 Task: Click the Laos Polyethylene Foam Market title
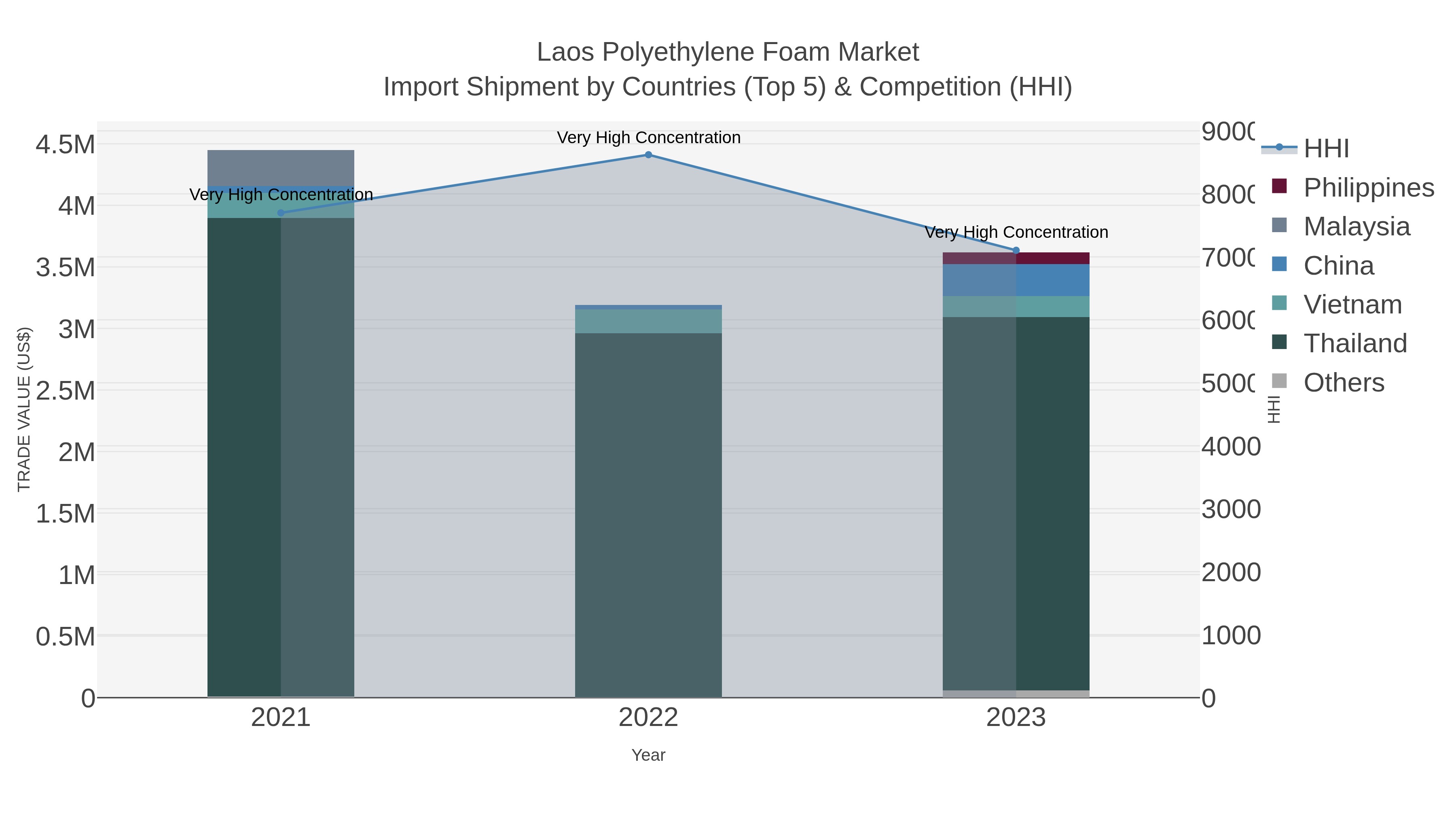click(x=728, y=52)
